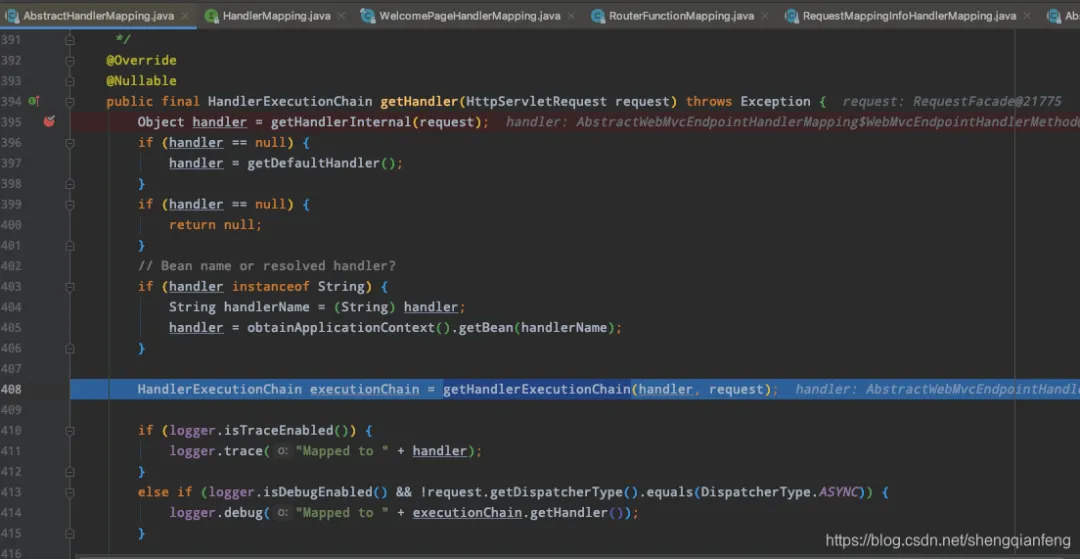The height and width of the screenshot is (559, 1080).
Task: Fold the if block starting at line 396
Action: pos(70,143)
